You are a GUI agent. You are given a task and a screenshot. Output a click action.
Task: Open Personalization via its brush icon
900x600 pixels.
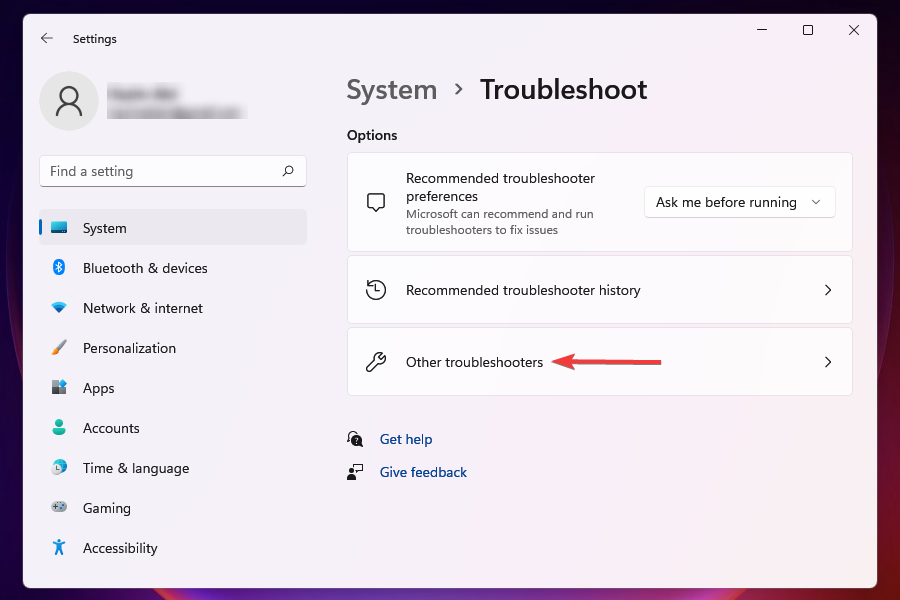[x=59, y=348]
